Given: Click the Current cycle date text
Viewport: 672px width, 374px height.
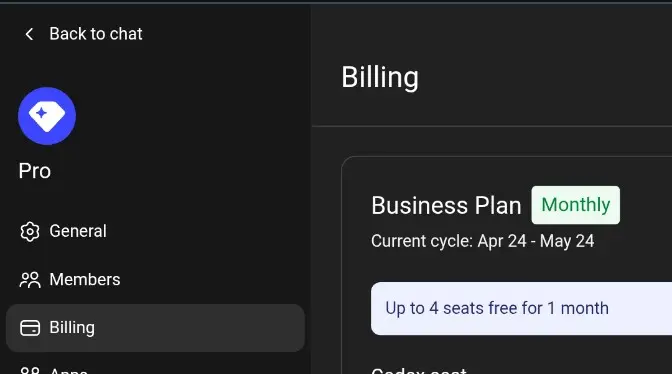Looking at the screenshot, I should pos(483,241).
